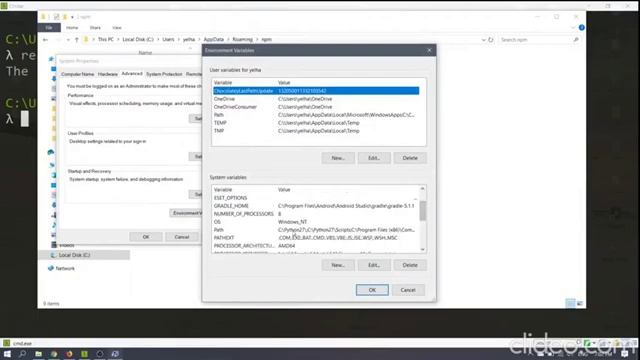Select TEMP row in User variables

pos(316,123)
